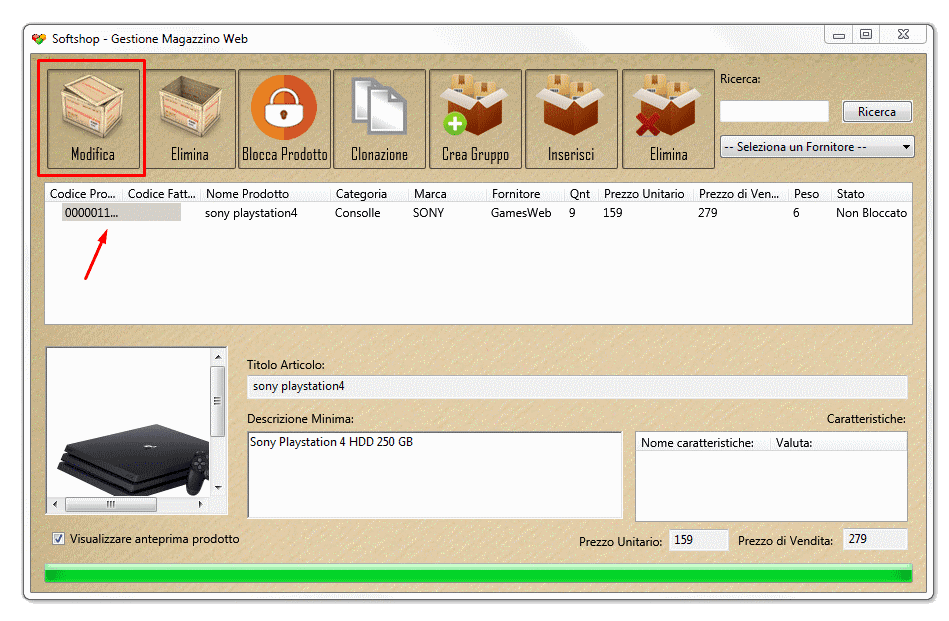This screenshot has width=949, height=621.
Task: Click the Softshop app icon in title bar
Action: pos(39,39)
